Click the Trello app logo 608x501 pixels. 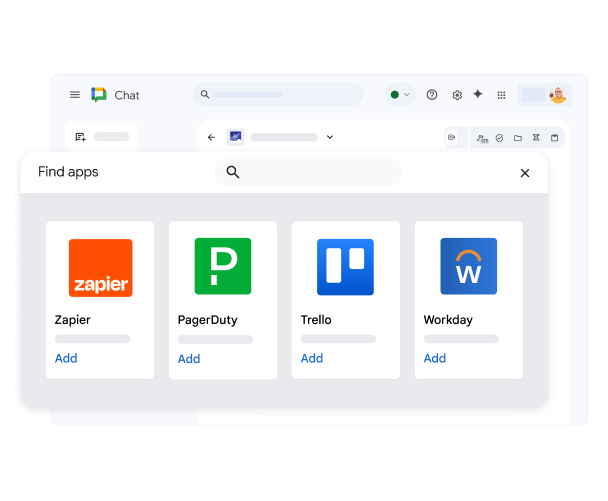point(345,267)
